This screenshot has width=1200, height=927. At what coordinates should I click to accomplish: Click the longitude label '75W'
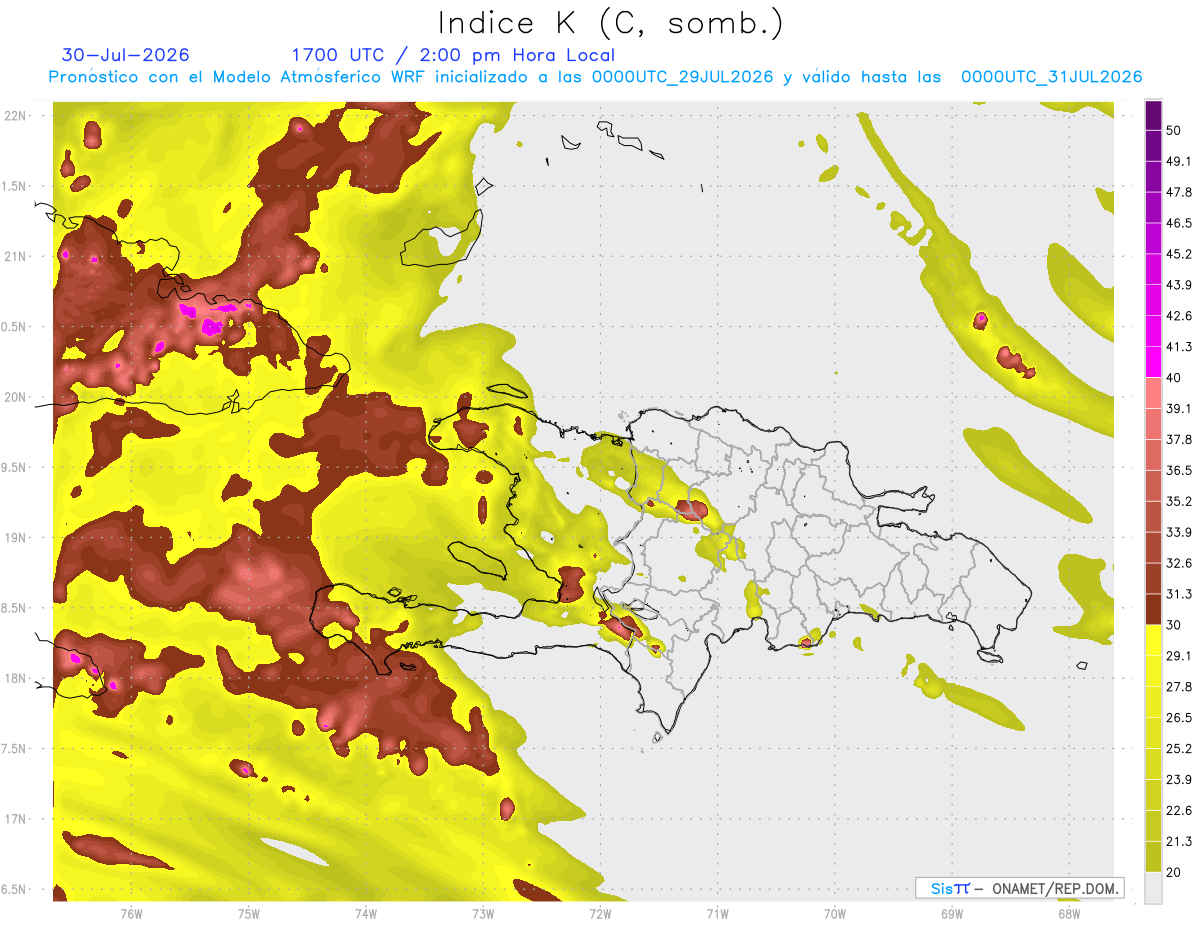click(249, 913)
